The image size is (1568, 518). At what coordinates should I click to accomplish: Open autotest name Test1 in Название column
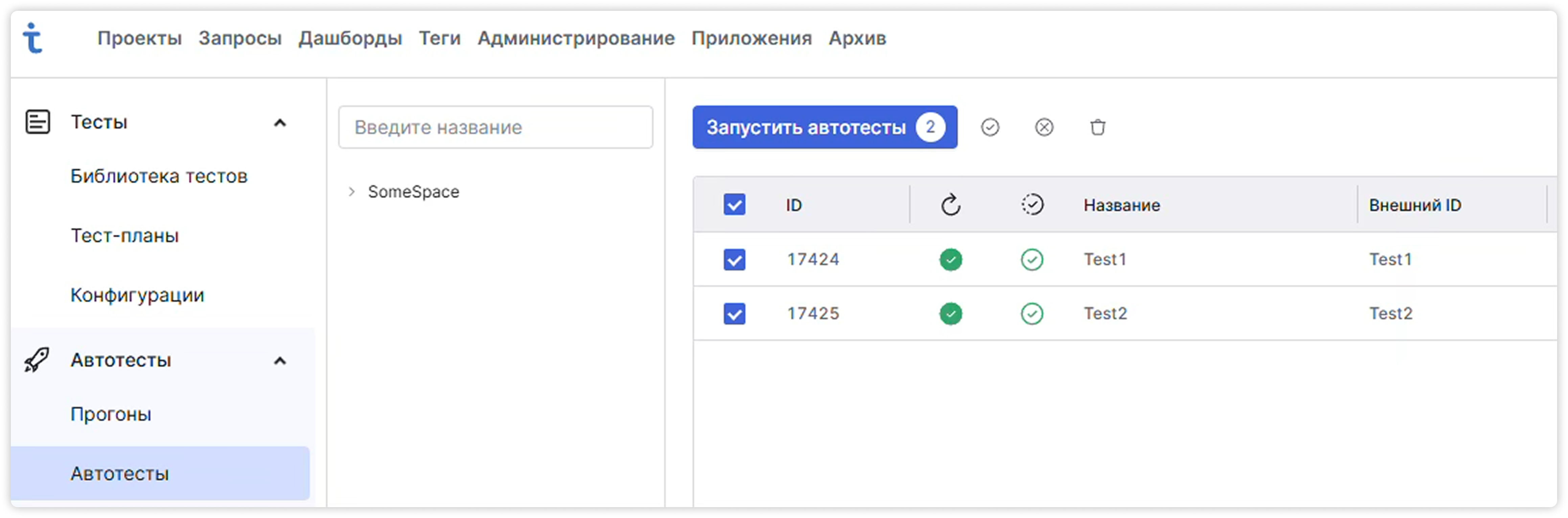(x=1105, y=259)
